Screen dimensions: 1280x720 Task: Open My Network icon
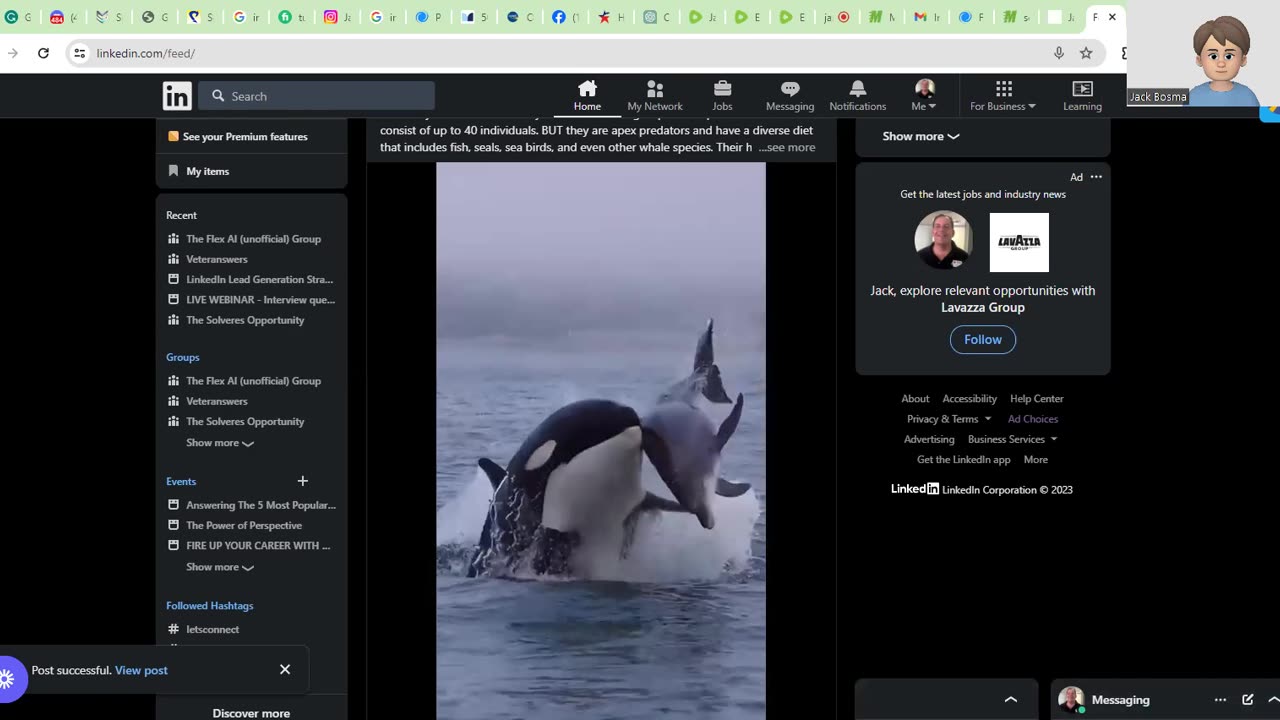point(655,96)
